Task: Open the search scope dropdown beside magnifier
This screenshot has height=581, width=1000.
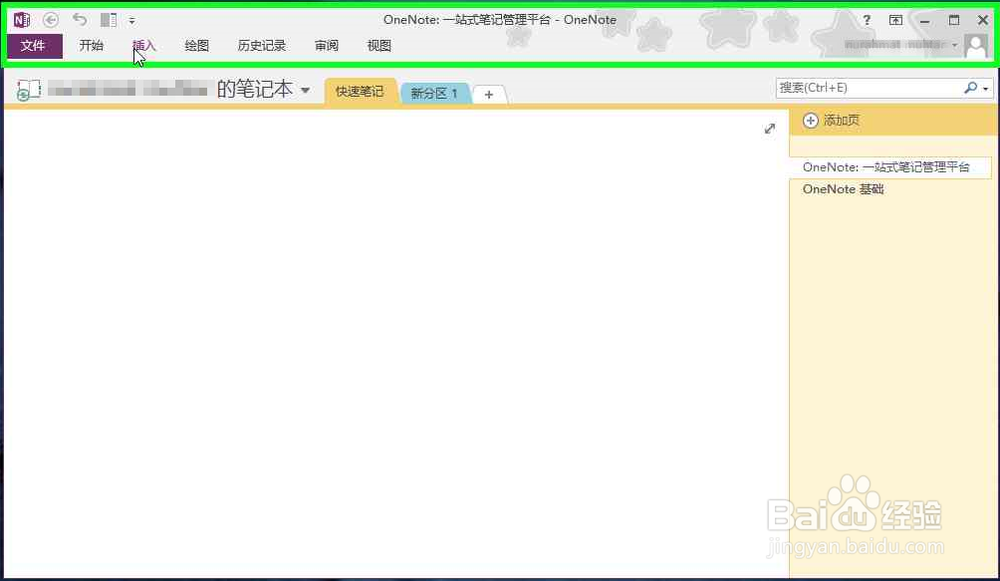Action: click(x=986, y=87)
